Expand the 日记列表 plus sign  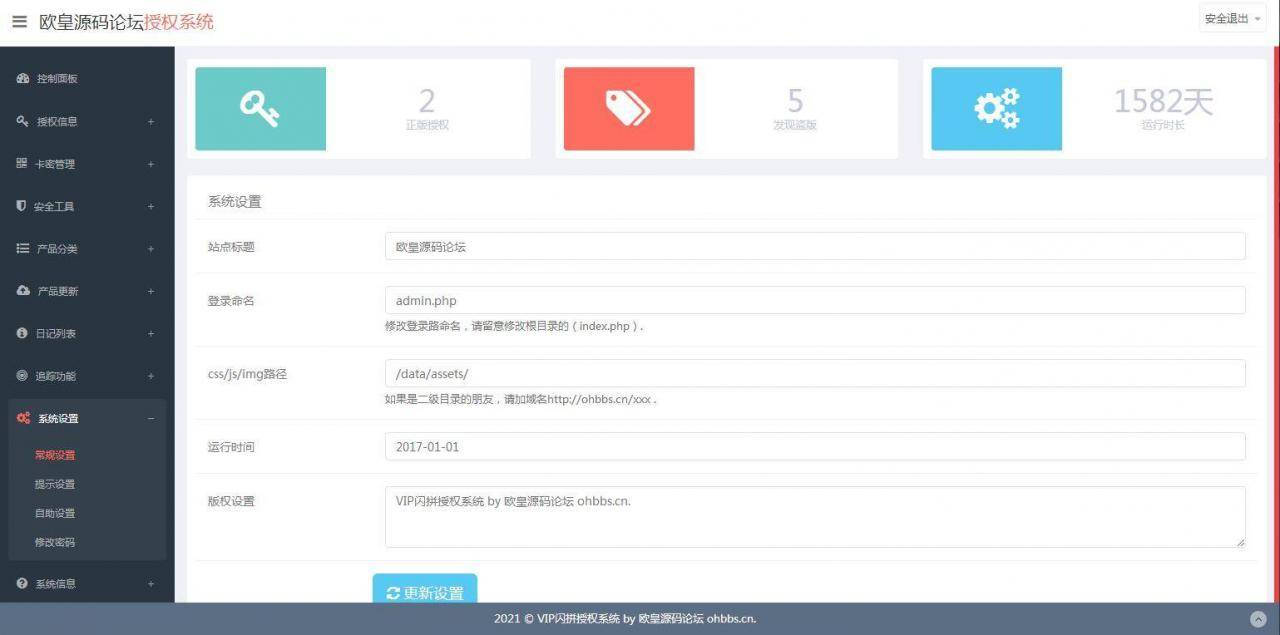coord(151,334)
